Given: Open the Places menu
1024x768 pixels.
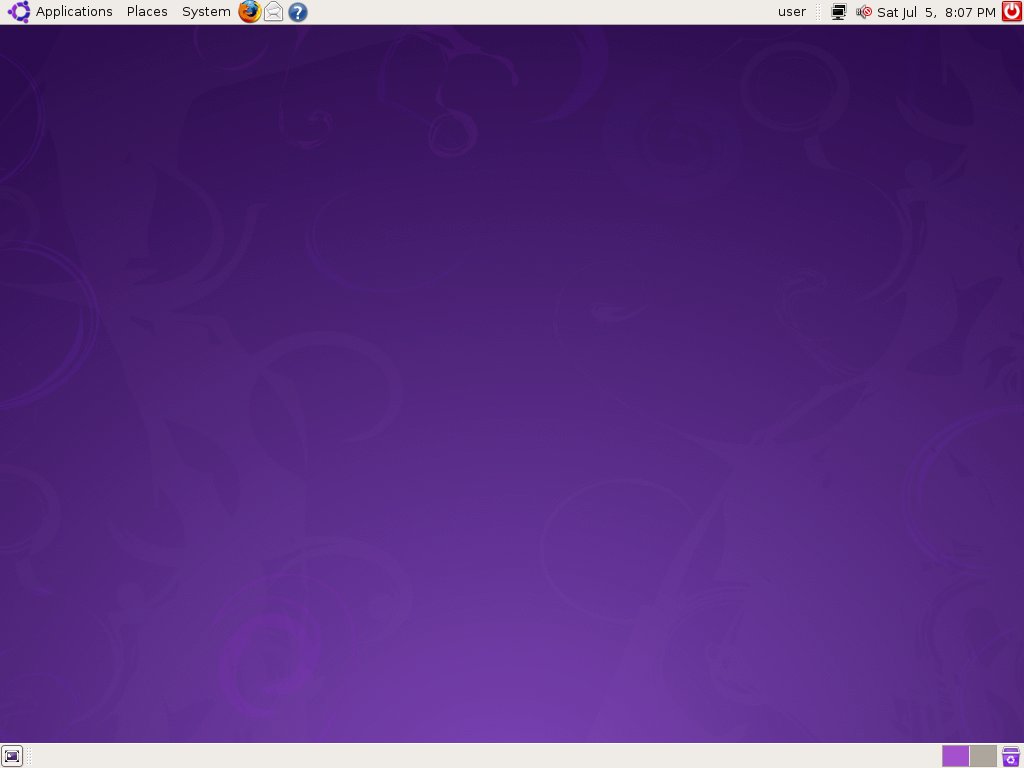Looking at the screenshot, I should pos(147,12).
